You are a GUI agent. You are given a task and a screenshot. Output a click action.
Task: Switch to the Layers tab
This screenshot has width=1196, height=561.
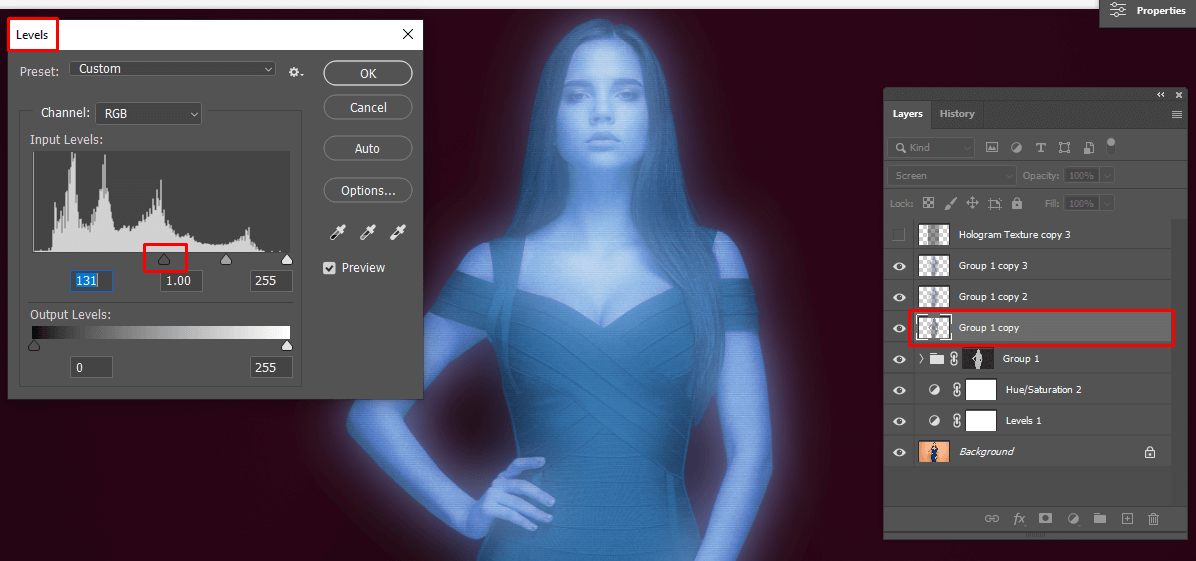[908, 114]
